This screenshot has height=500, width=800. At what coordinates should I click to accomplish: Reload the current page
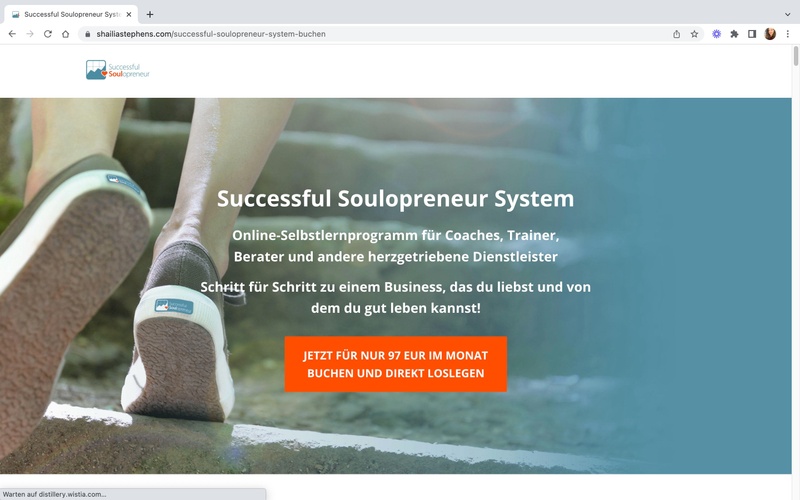point(47,34)
